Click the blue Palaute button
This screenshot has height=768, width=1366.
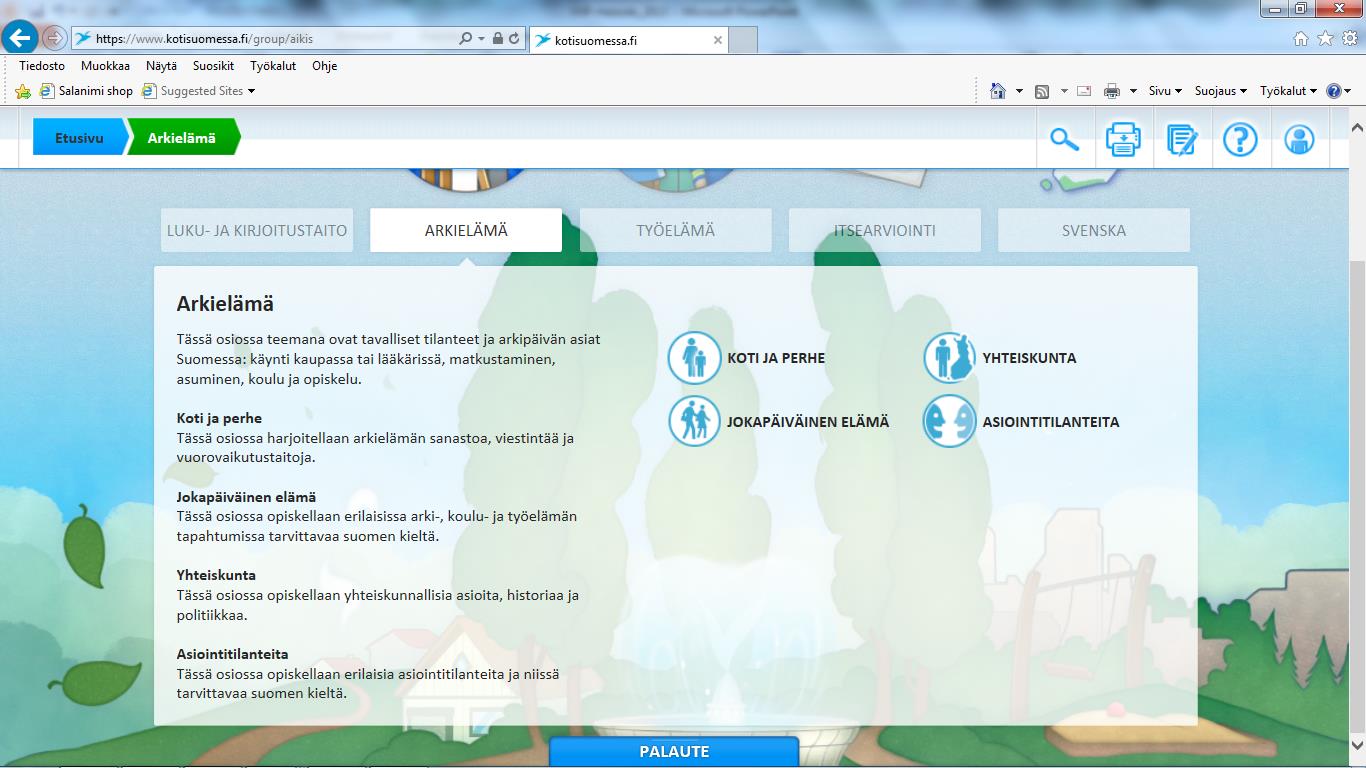tap(674, 752)
